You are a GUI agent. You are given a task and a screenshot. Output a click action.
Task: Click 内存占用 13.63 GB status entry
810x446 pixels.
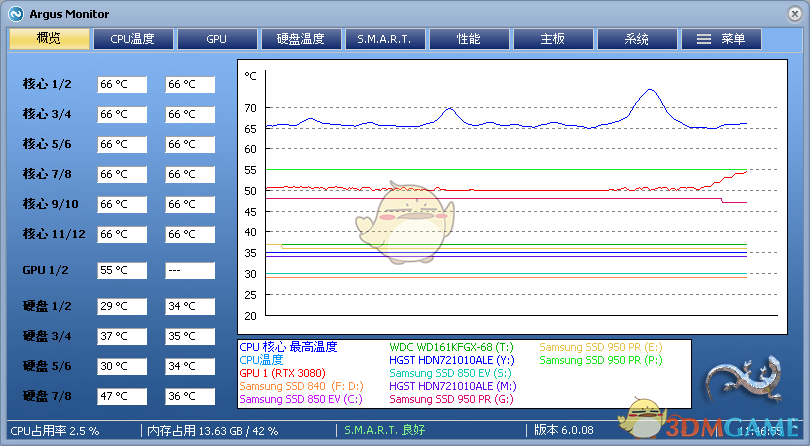pyautogui.click(x=212, y=430)
